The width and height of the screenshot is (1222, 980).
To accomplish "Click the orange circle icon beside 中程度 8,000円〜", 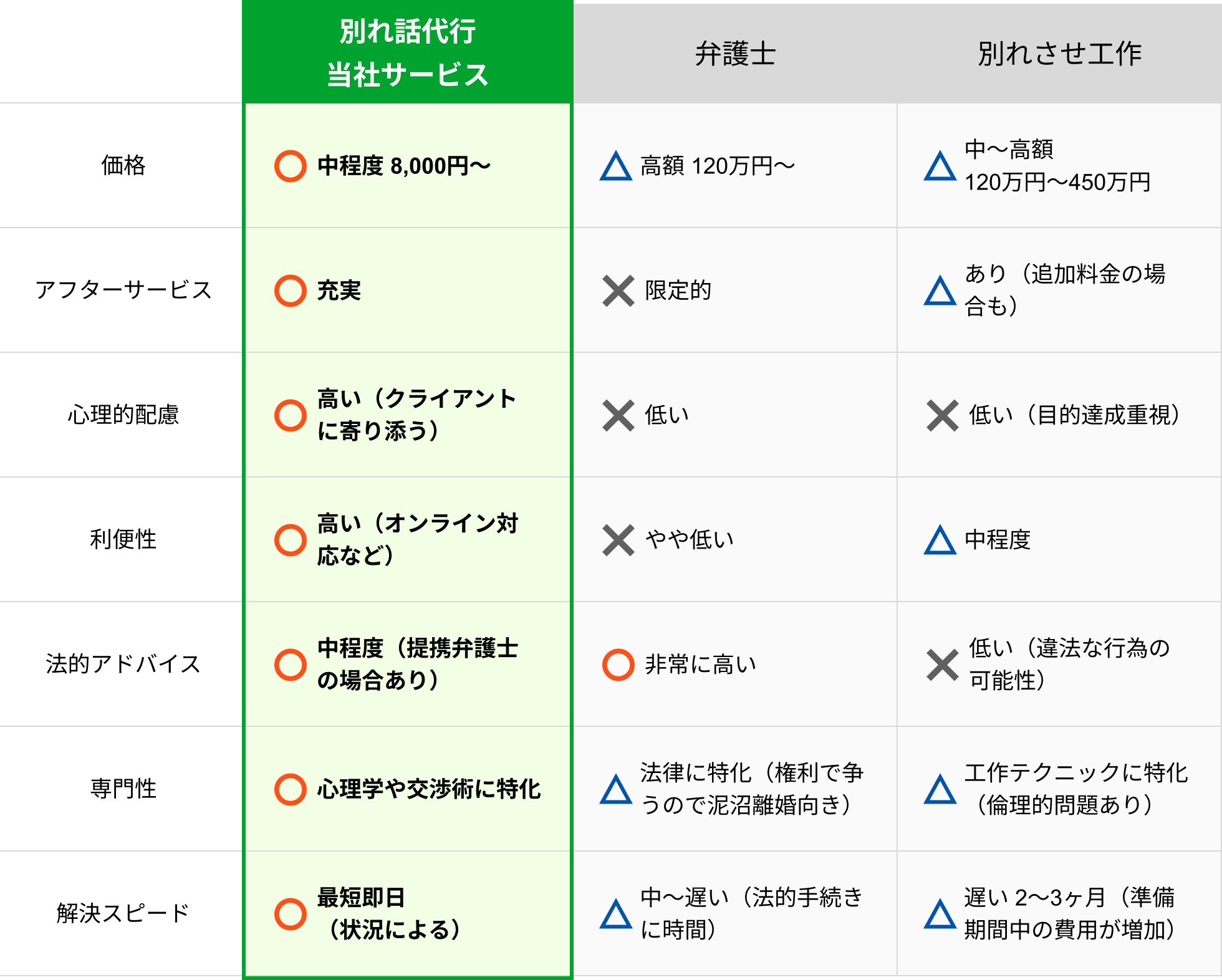I will point(291,166).
